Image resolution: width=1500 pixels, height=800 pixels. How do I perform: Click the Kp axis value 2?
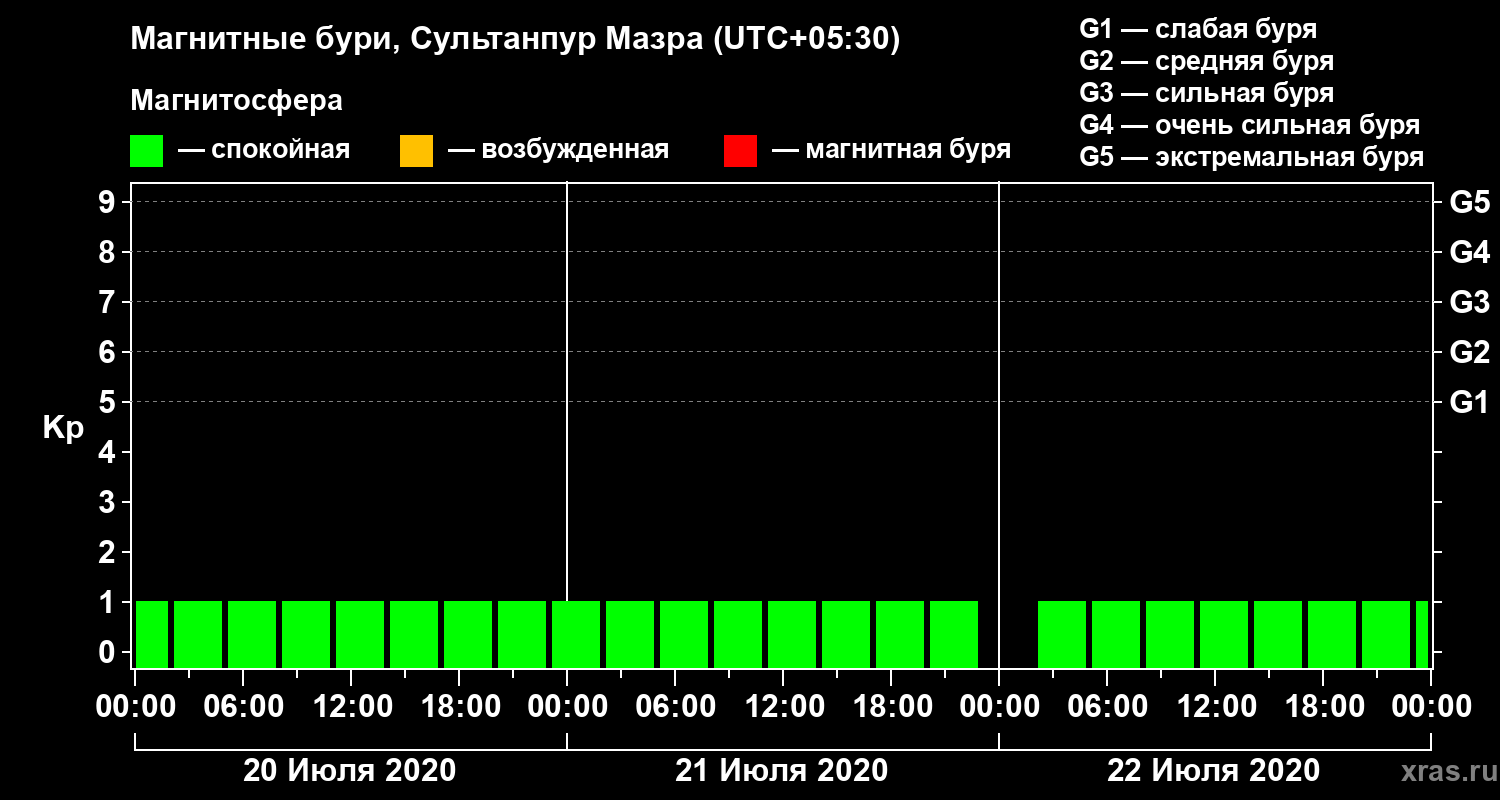tap(109, 552)
